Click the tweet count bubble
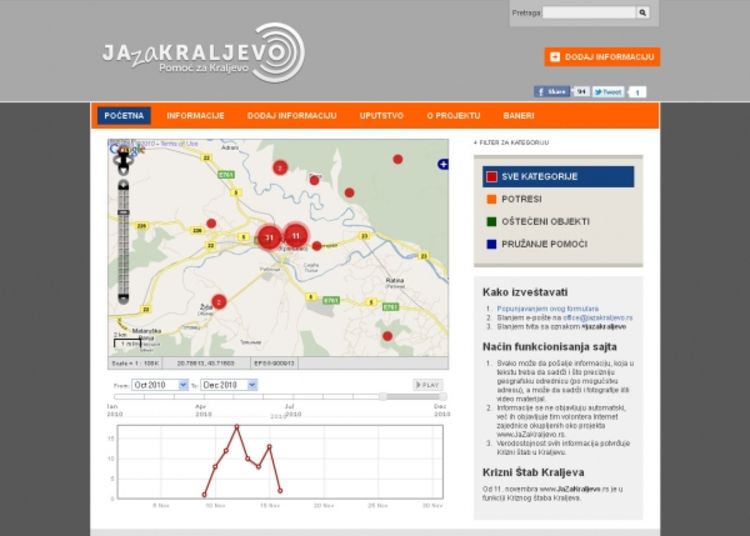 tap(637, 92)
